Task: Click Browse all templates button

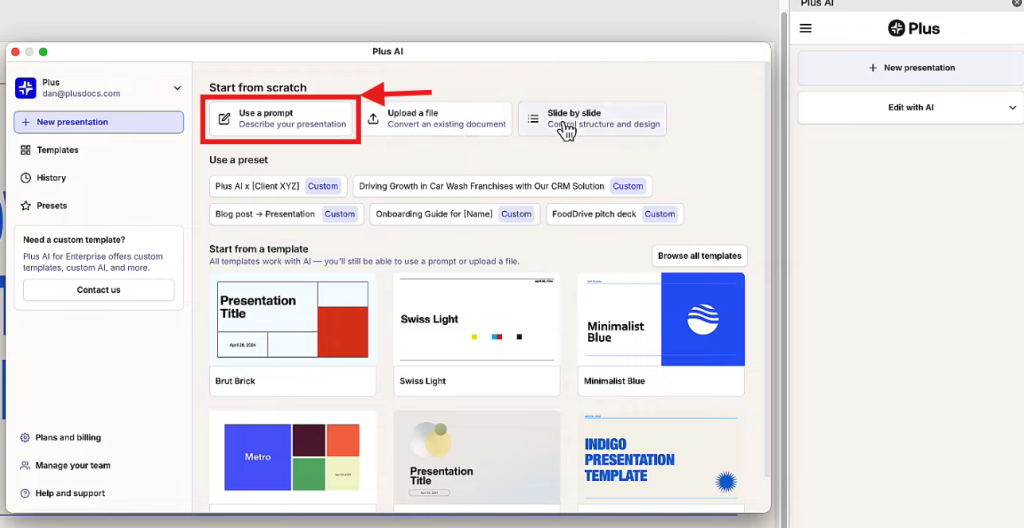Action: pos(699,256)
